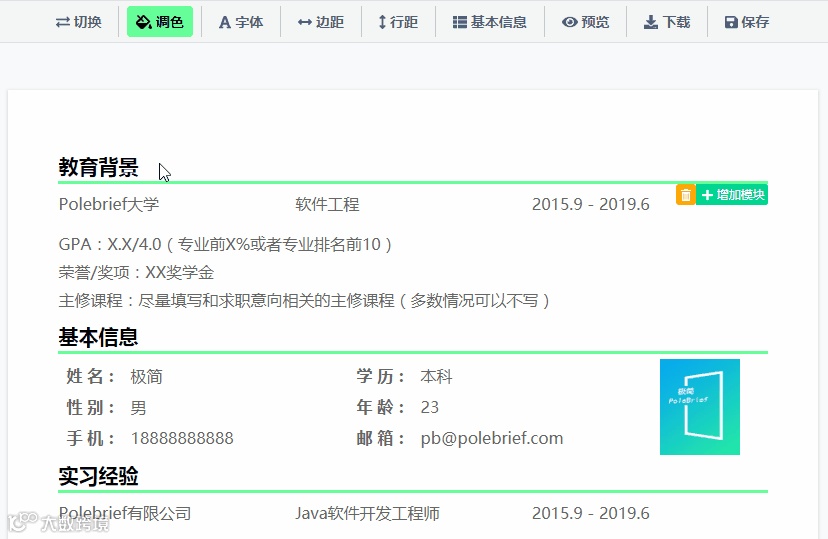Click the gender value 男
Viewport: 828px width, 539px height.
[138, 408]
